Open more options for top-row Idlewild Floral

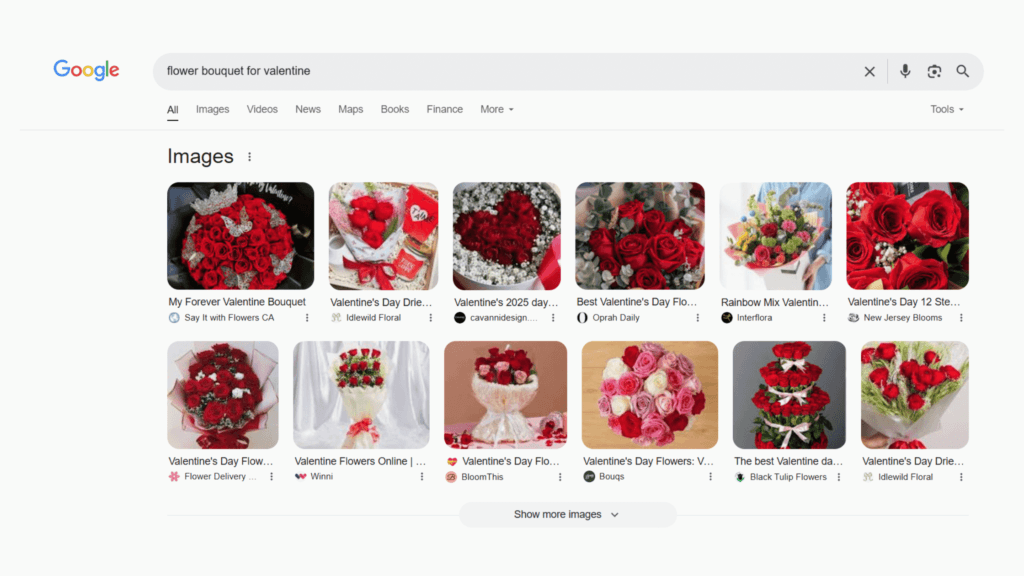coord(430,318)
